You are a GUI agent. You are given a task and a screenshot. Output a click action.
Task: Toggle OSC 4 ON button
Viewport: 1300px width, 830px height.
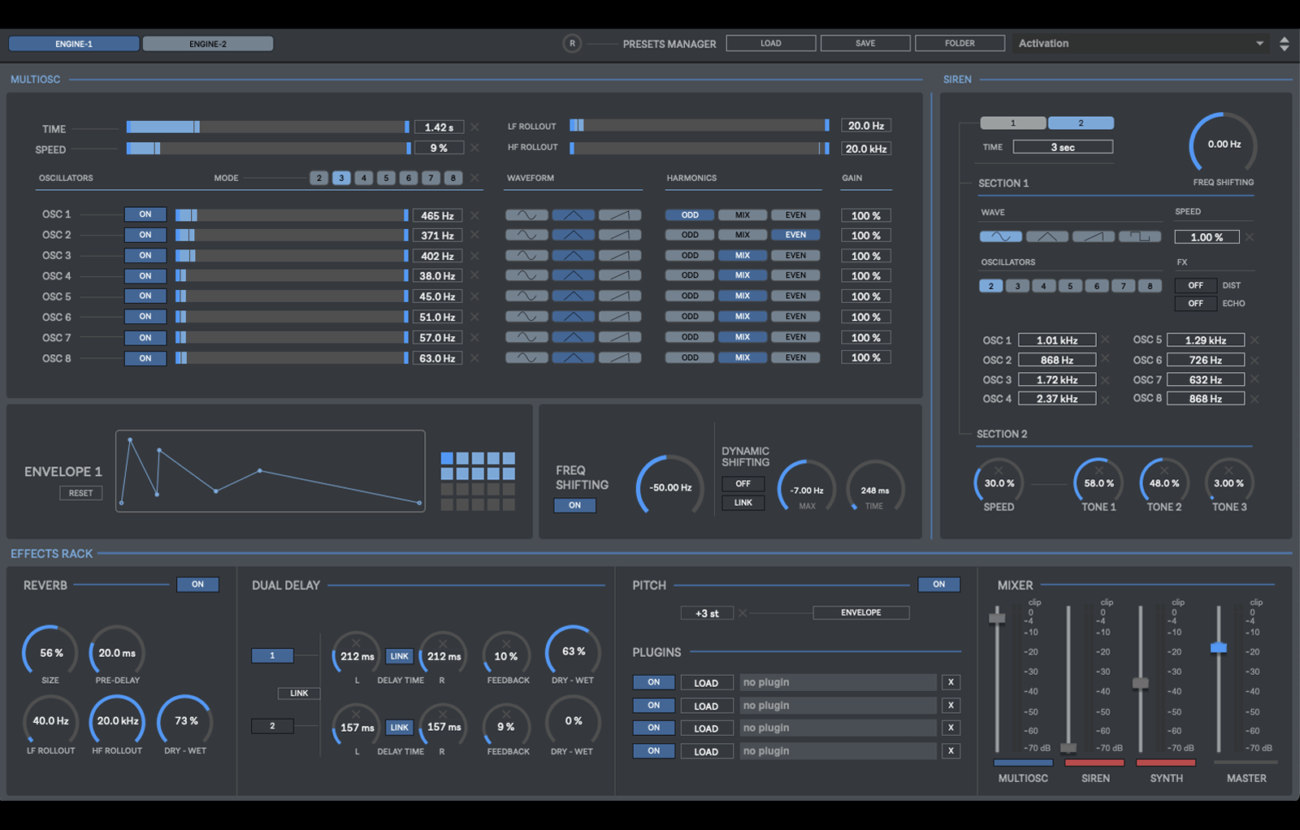[x=145, y=276]
